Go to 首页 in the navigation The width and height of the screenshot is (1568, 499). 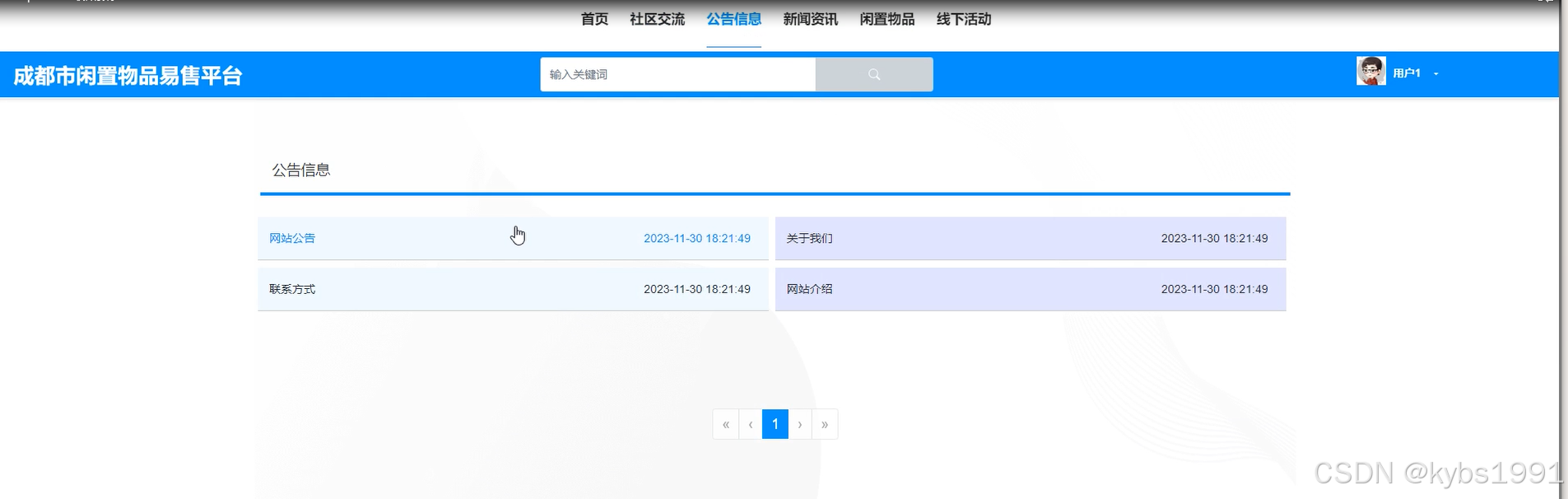(594, 19)
